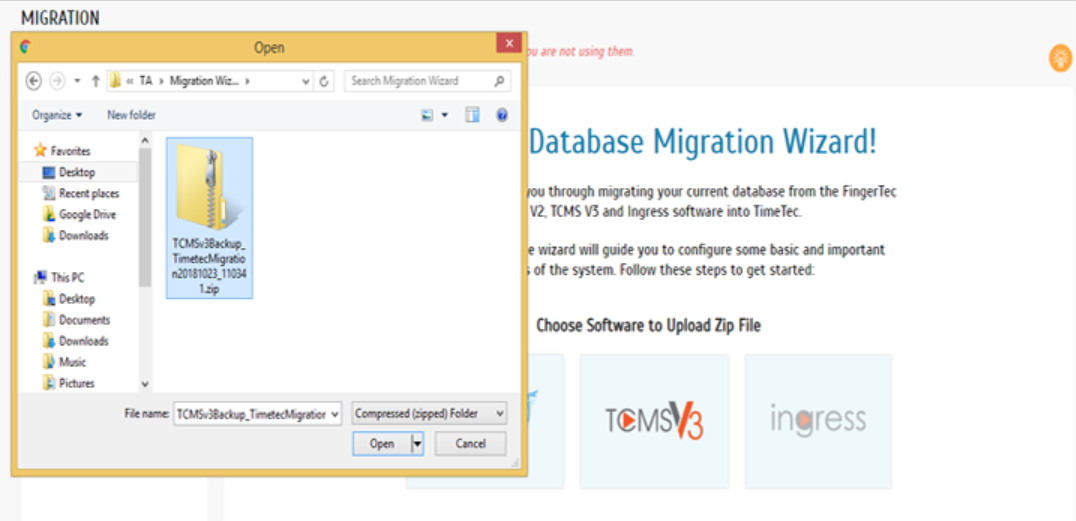This screenshot has width=1076, height=521.
Task: Show the preview pane
Action: pyautogui.click(x=472, y=115)
